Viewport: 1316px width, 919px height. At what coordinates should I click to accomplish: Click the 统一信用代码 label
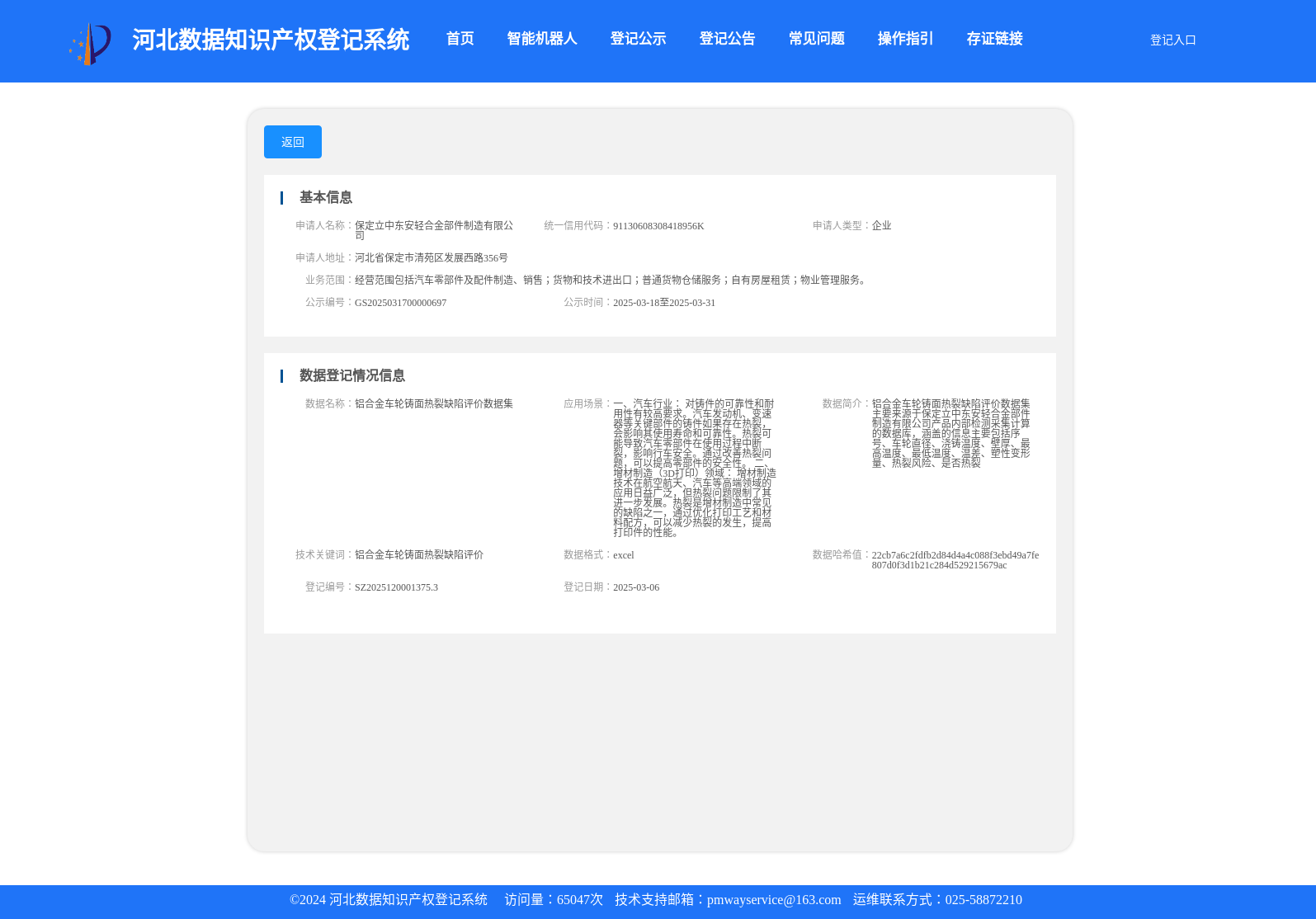[578, 225]
